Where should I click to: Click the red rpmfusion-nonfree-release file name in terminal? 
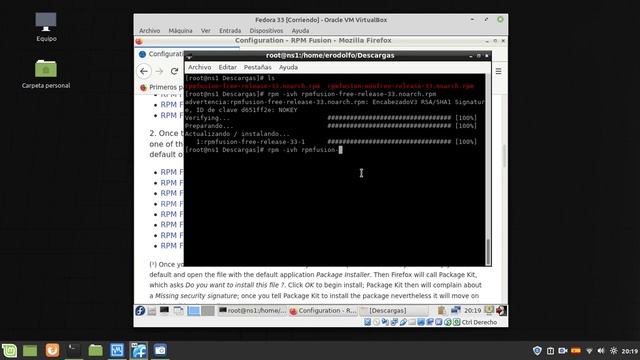(x=400, y=86)
